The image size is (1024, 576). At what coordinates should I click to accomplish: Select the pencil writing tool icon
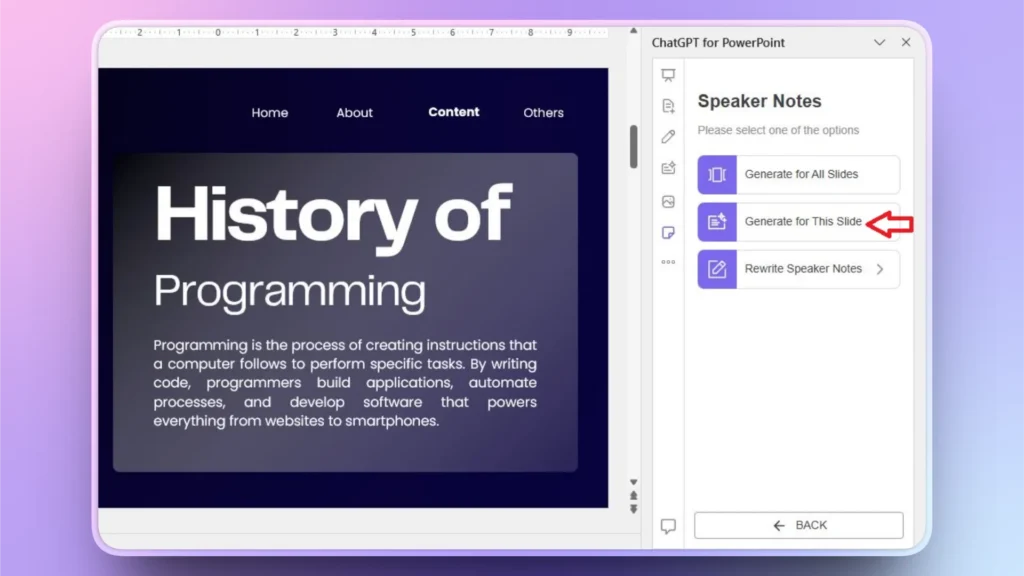point(668,136)
